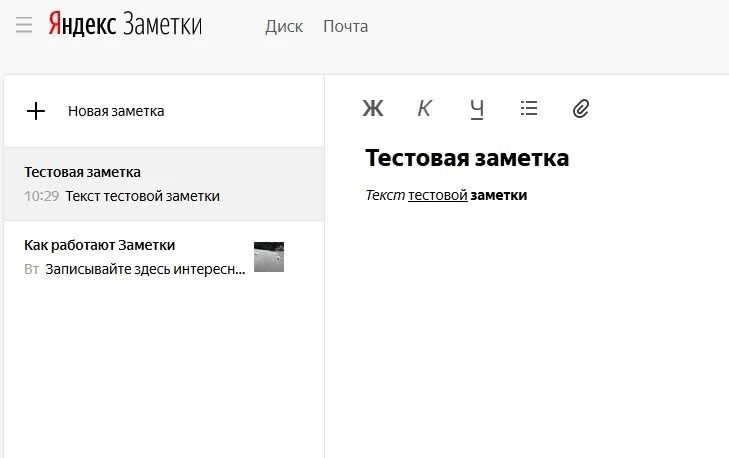Open the hamburger menu icon

coord(24,25)
